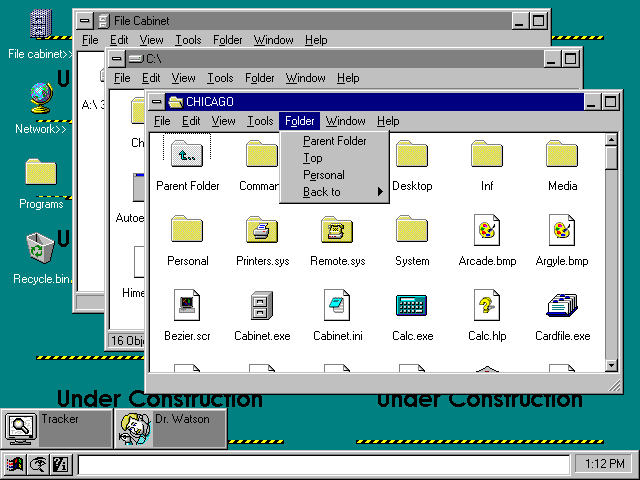Choose Top from the Folder menu
Image resolution: width=640 pixels, height=480 pixels.
[x=335, y=158]
